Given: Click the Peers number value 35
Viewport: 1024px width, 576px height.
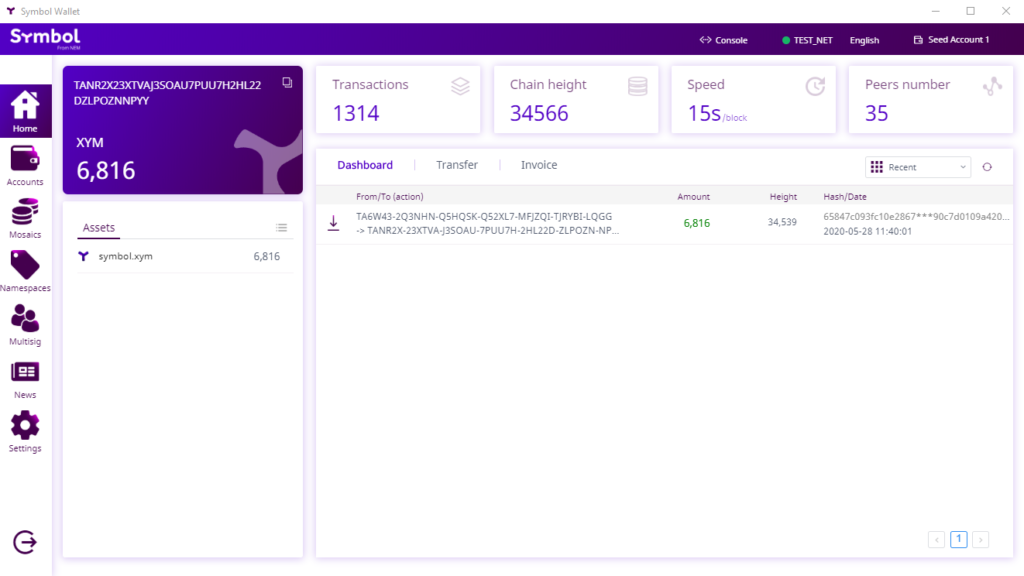Looking at the screenshot, I should tap(876, 114).
